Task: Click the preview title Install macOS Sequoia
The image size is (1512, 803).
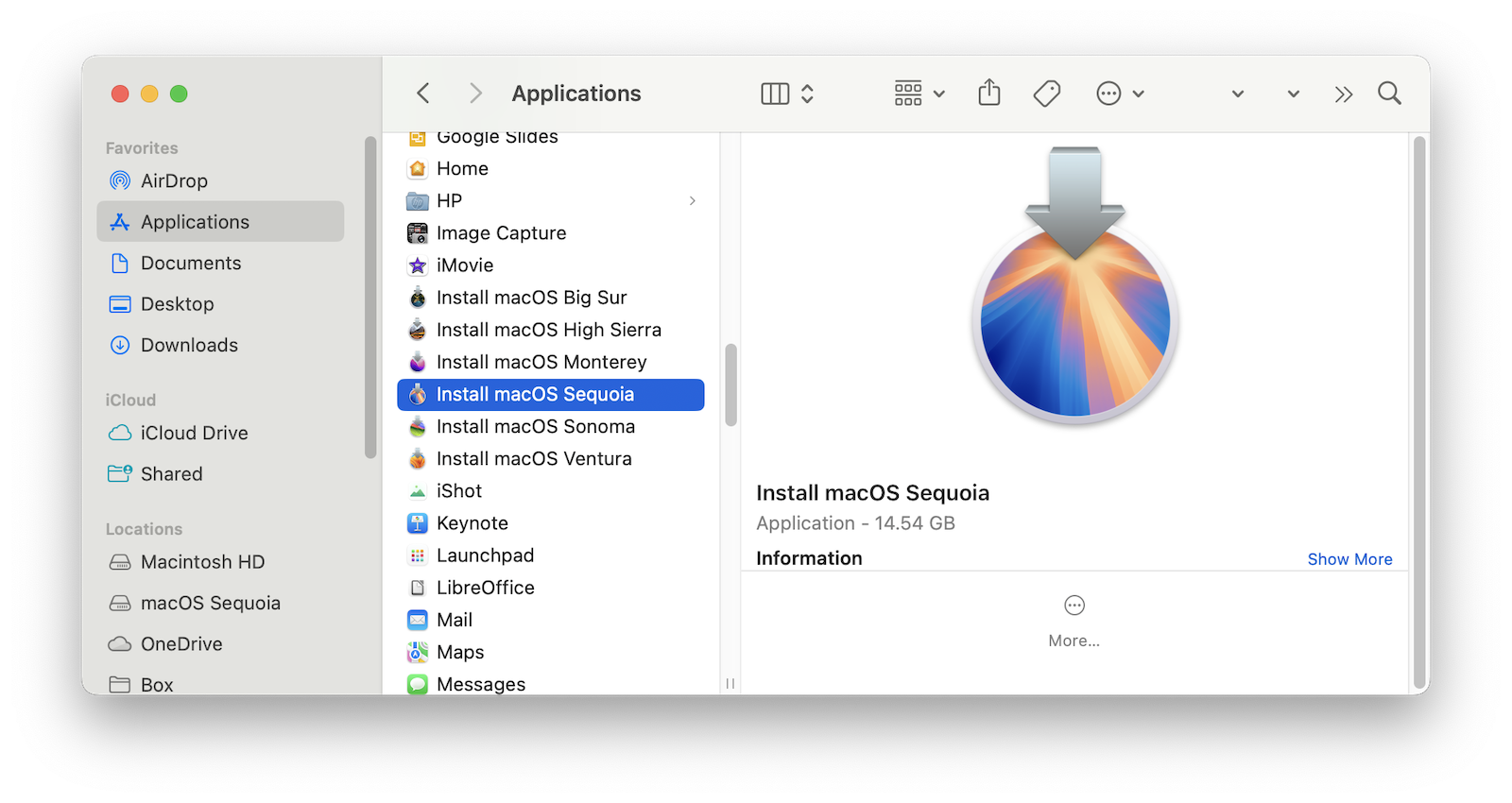Action: 872,492
